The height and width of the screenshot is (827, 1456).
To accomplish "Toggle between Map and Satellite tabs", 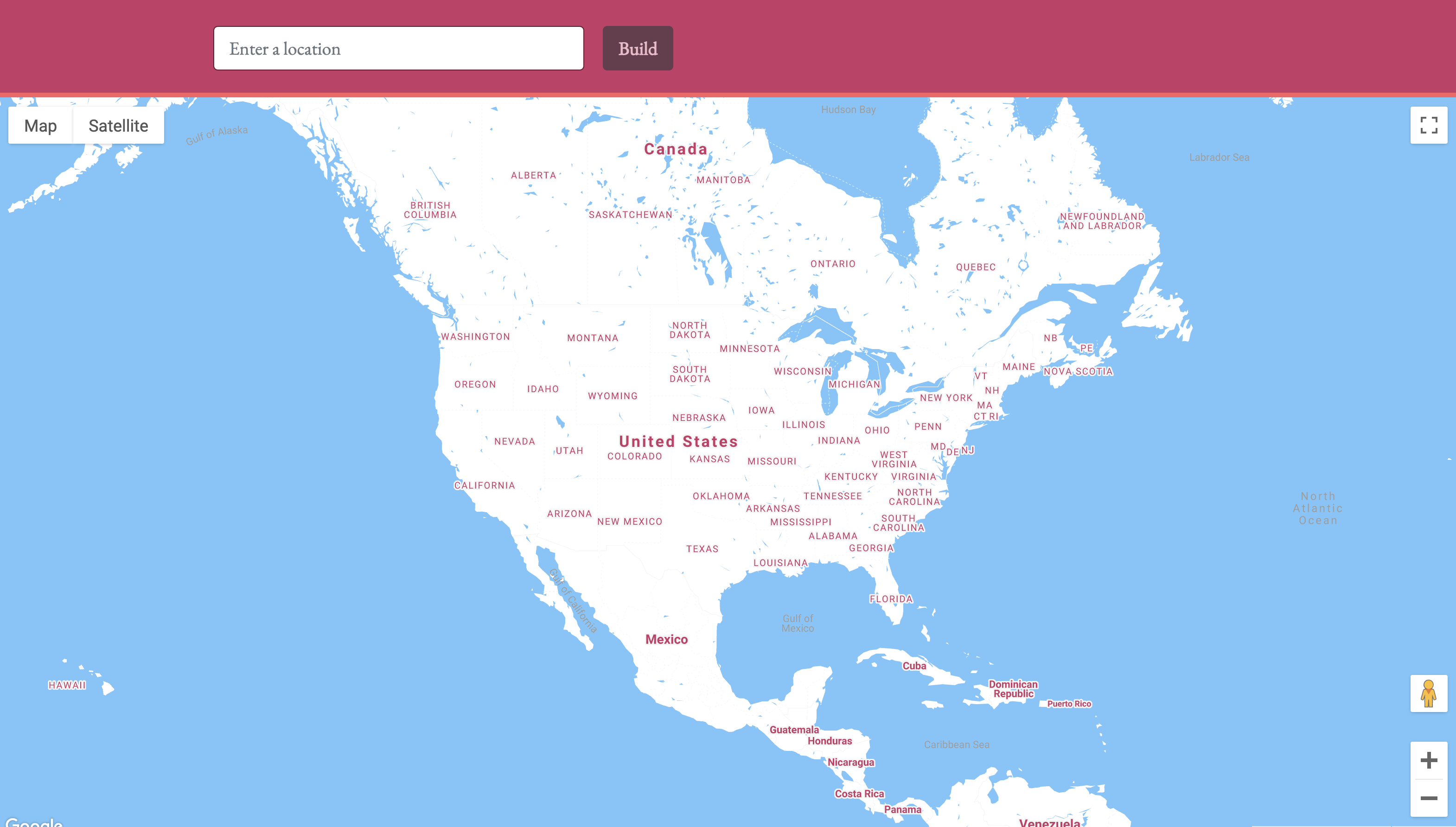I will pyautogui.click(x=118, y=125).
